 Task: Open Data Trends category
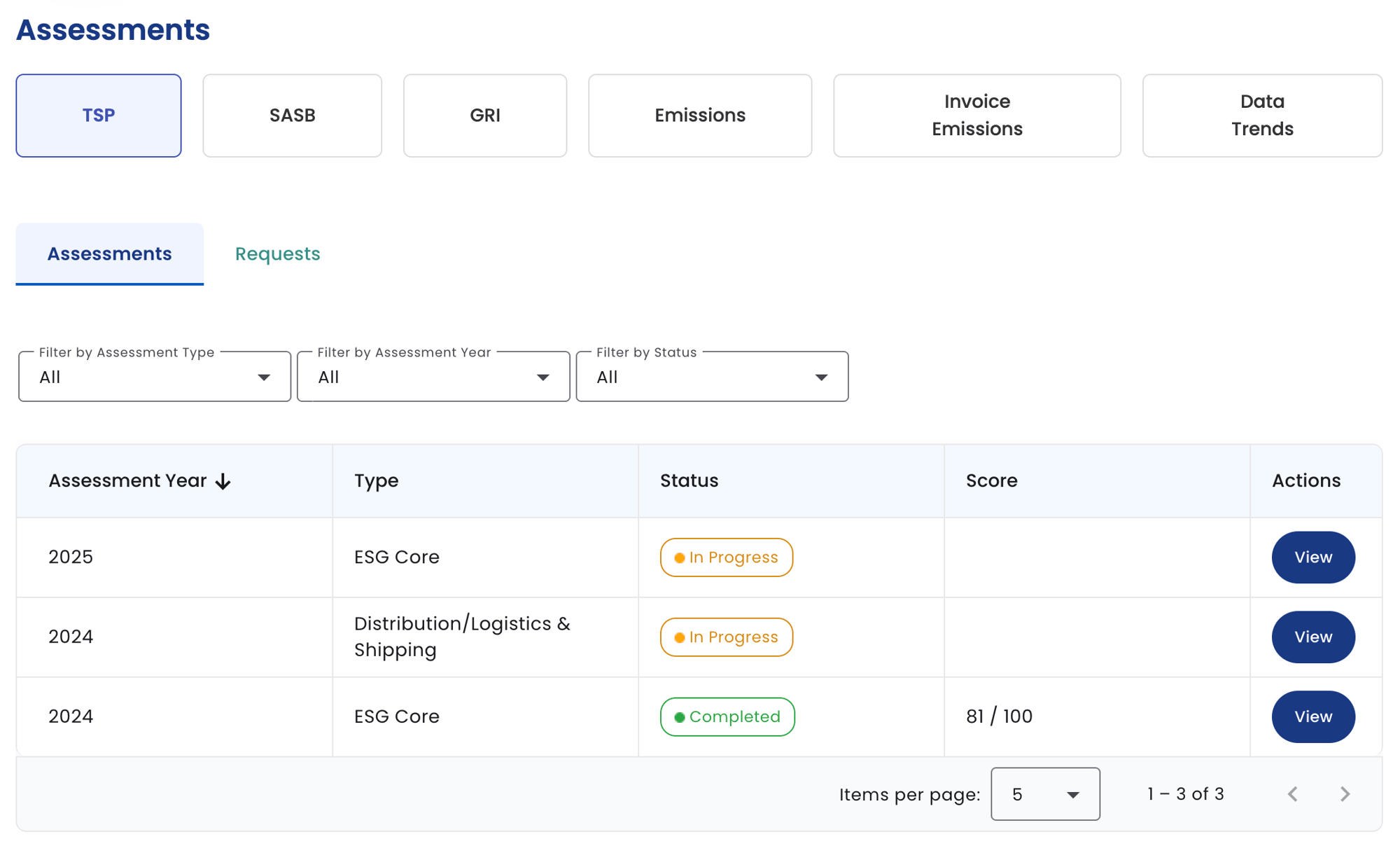click(1261, 116)
